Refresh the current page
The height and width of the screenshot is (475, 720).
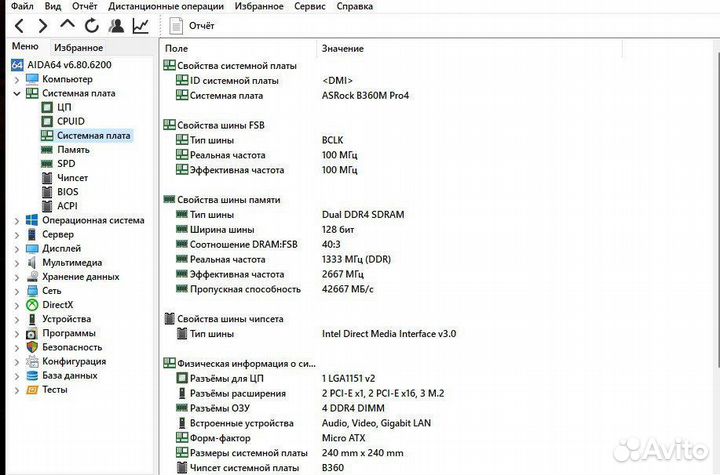coord(92,26)
